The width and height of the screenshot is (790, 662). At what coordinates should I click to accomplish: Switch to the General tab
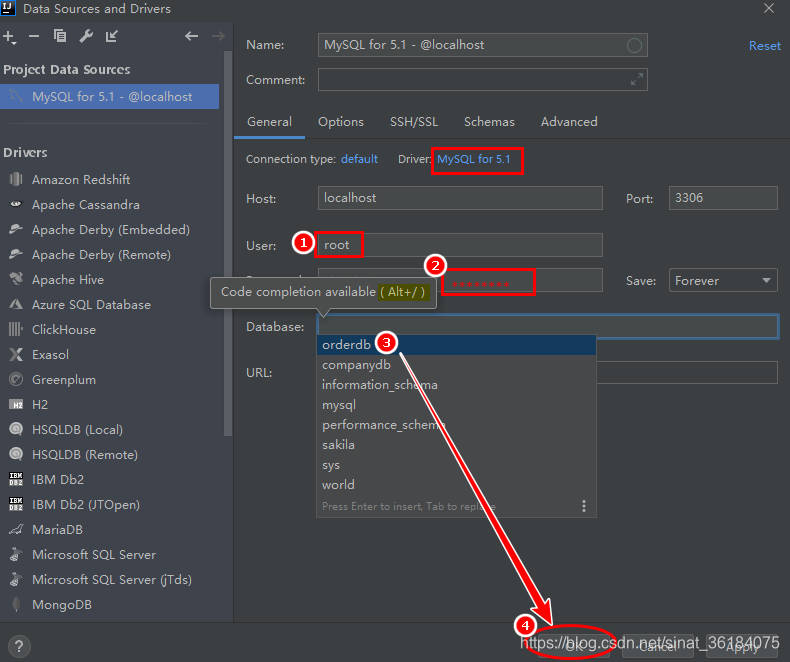(270, 122)
